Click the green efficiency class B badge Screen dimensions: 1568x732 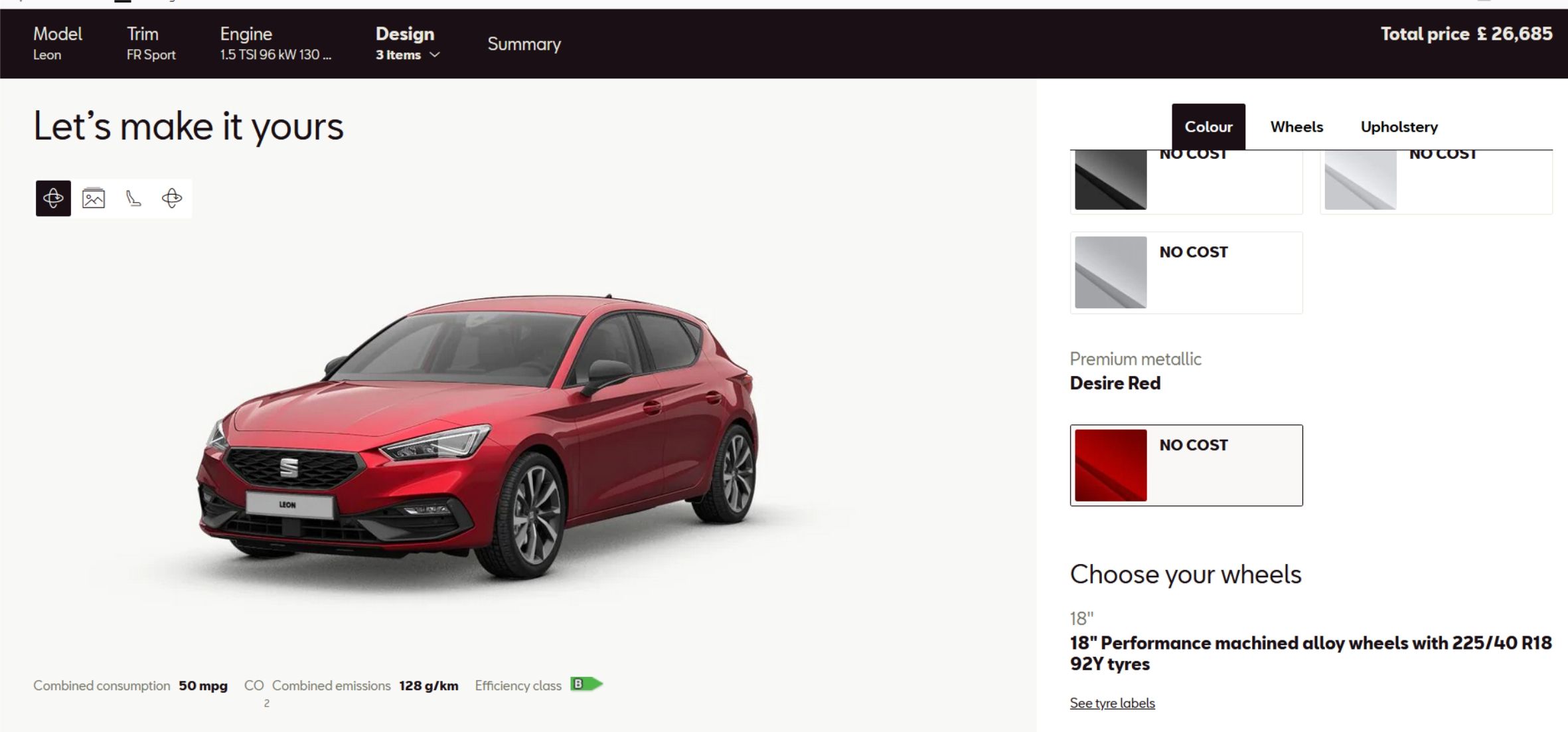(x=586, y=684)
